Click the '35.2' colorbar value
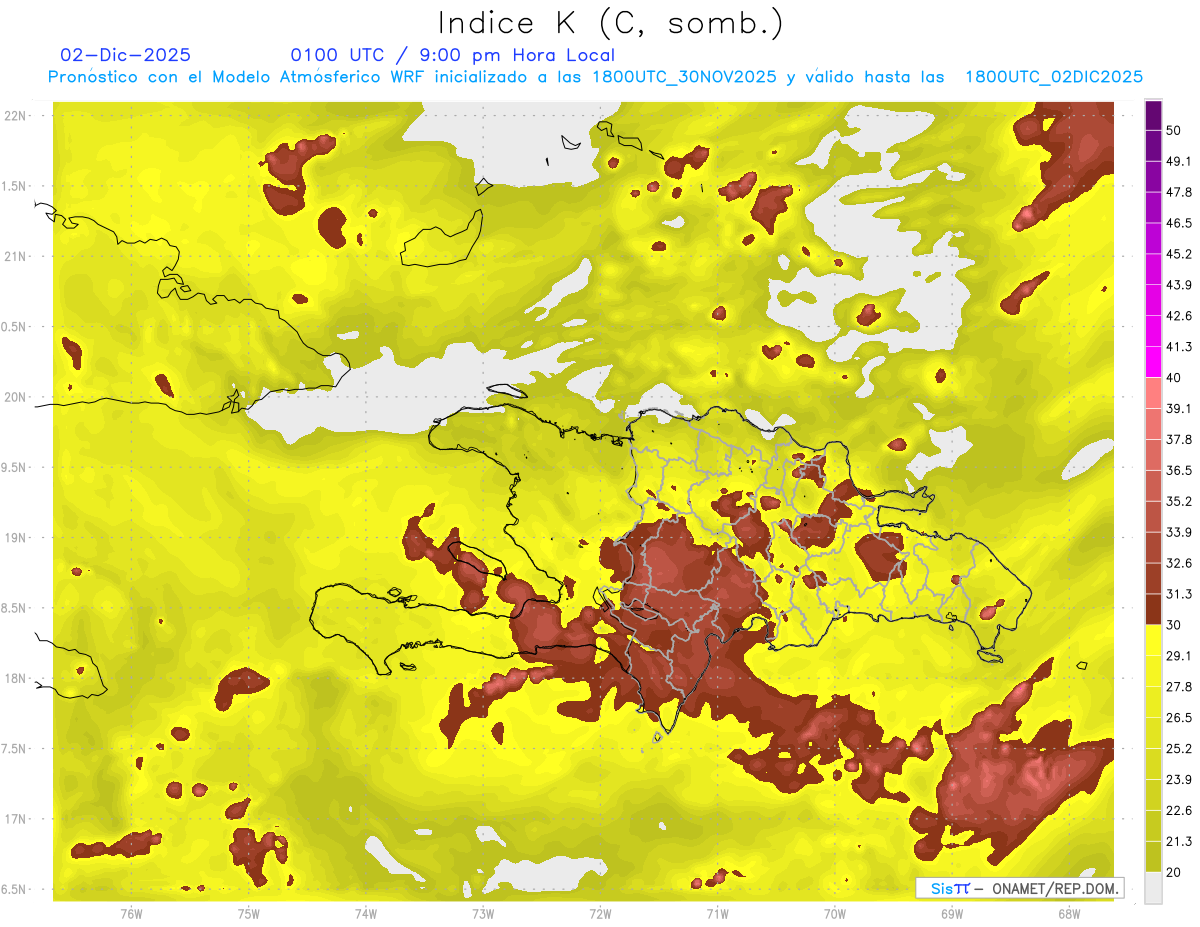 (x=1179, y=501)
